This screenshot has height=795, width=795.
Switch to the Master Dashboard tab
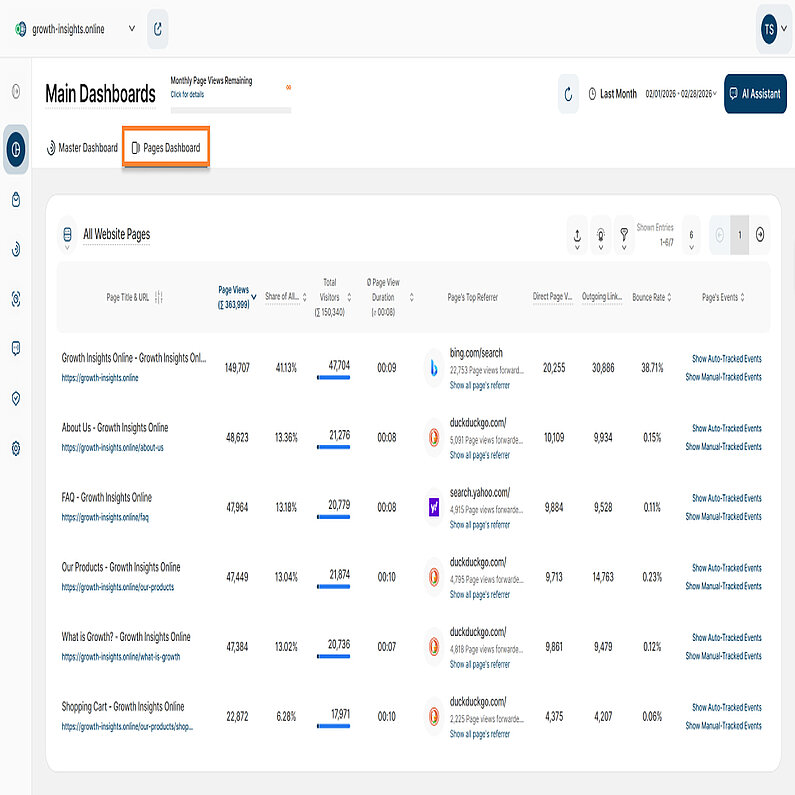(x=81, y=148)
